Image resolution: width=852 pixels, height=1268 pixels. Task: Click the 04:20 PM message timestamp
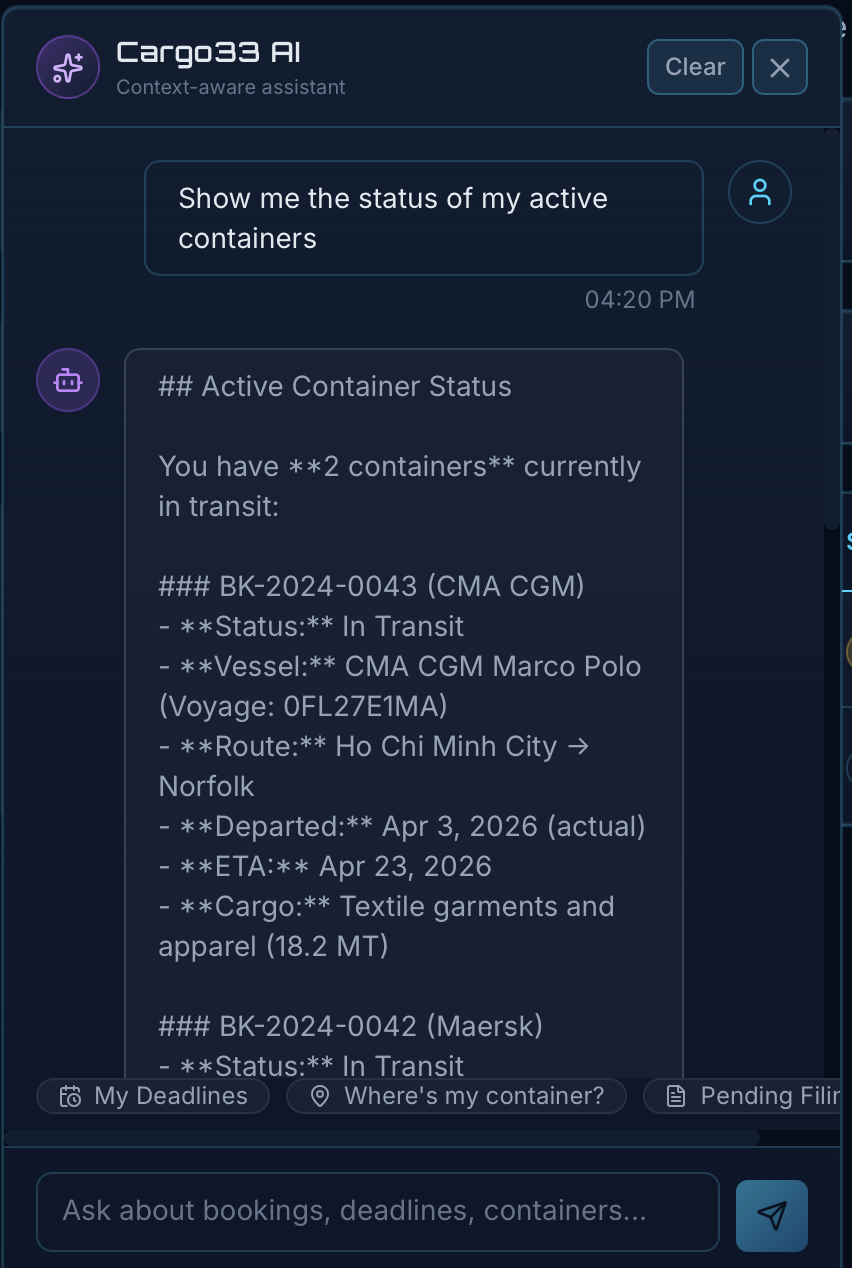coord(639,300)
